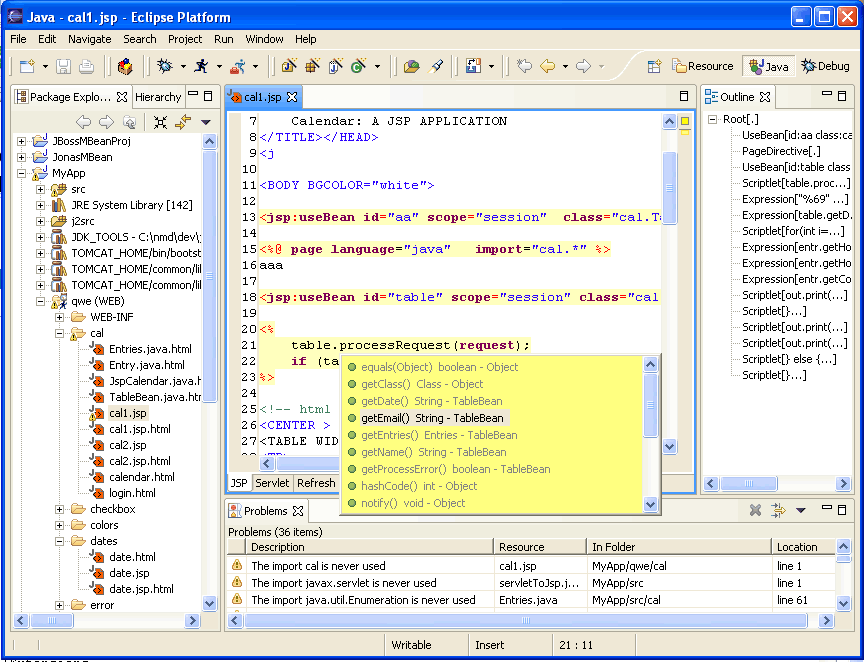This screenshot has height=662, width=864.
Task: Select the JSP tab below the editor
Action: tap(239, 483)
